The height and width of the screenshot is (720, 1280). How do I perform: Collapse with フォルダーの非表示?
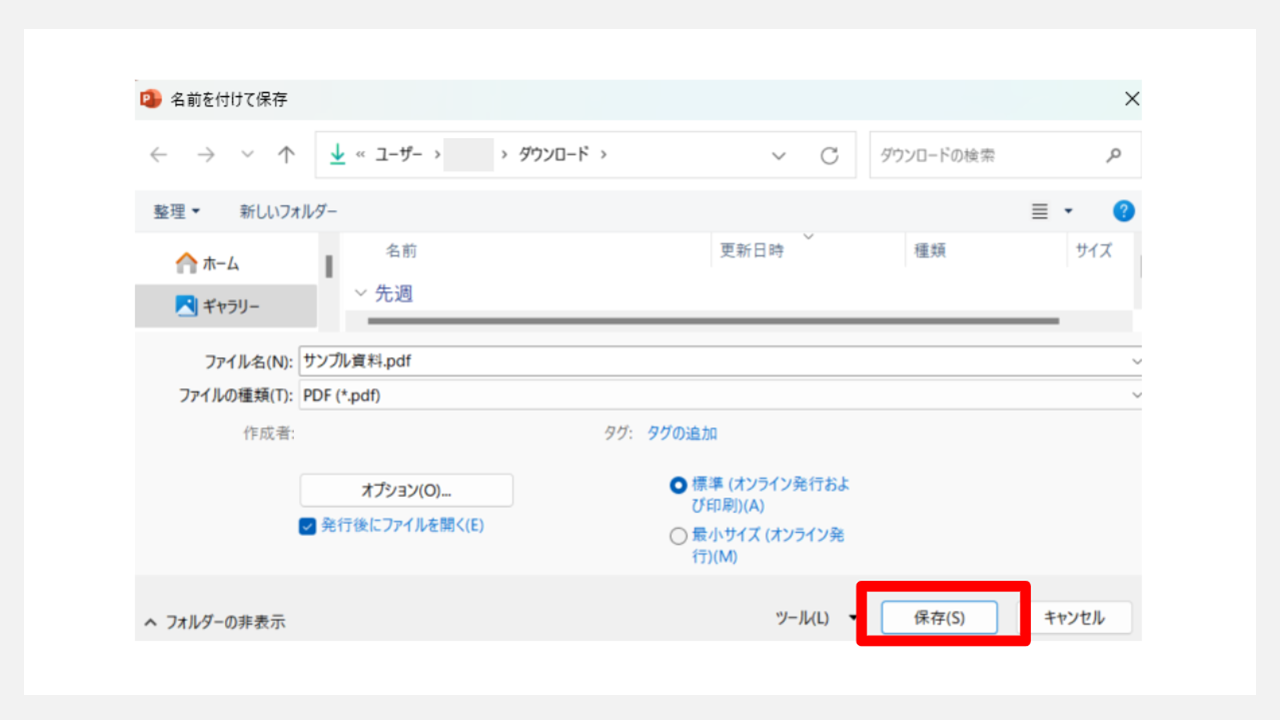215,622
